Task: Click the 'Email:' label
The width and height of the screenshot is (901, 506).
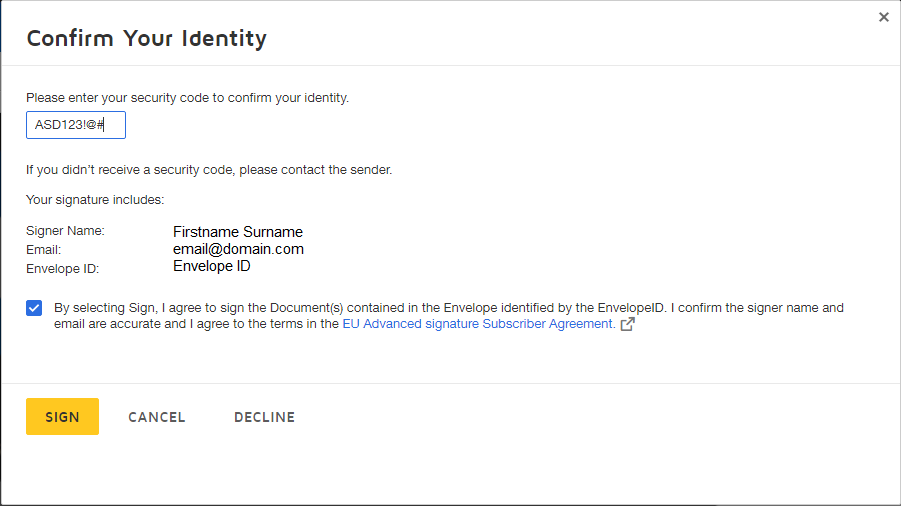Action: click(x=43, y=250)
